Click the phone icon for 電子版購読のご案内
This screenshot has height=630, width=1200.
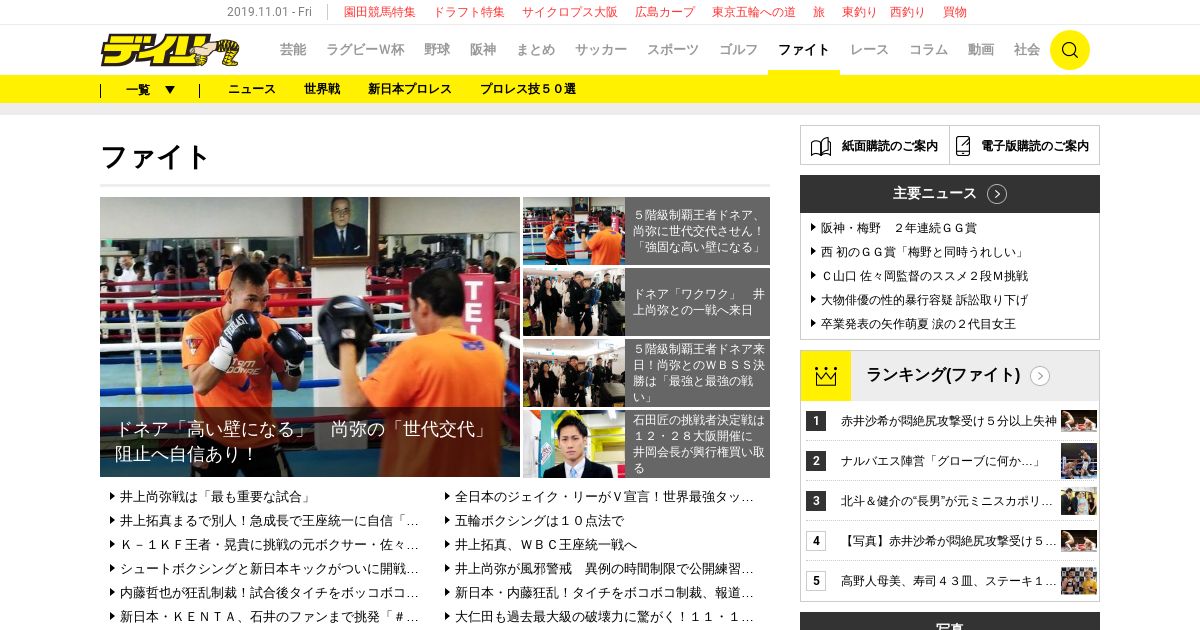tap(963, 146)
